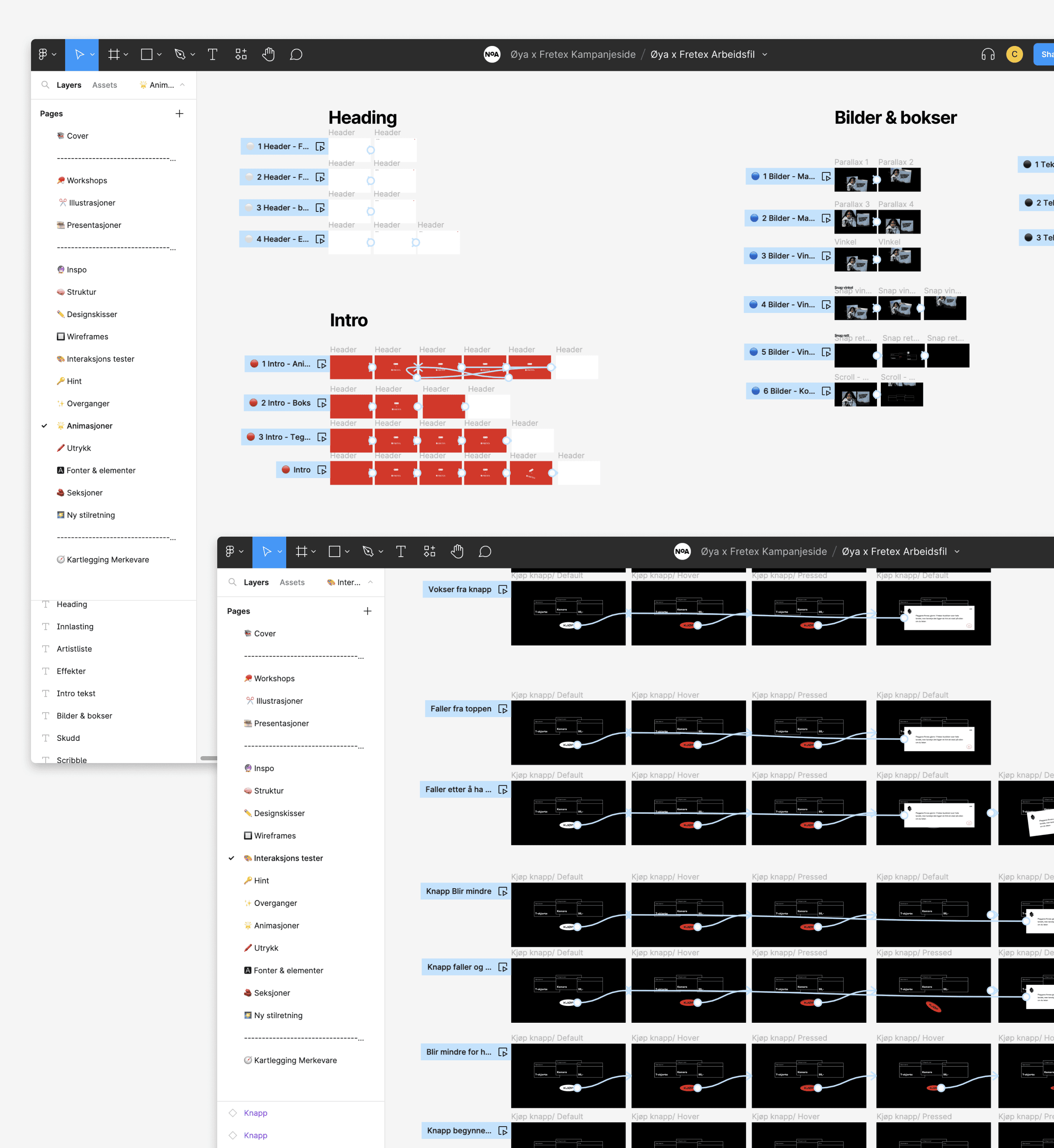Select 'Heading' canvas title text
The height and width of the screenshot is (1148, 1054).
[363, 118]
